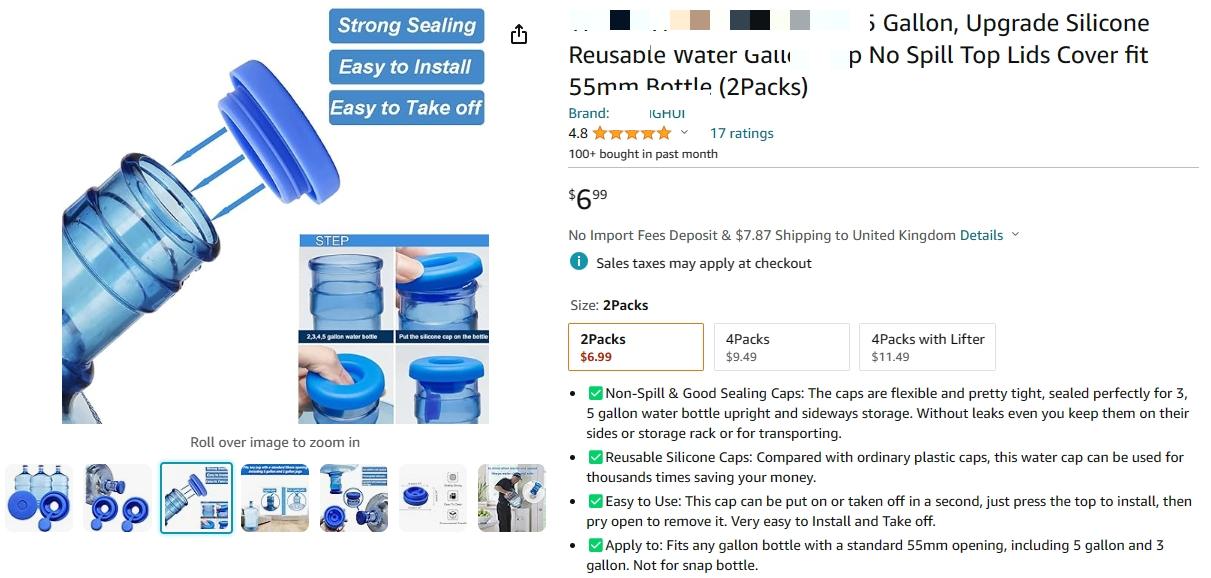Open sixth thumbnail with cap feature diagram
The image size is (1211, 578).
[x=433, y=498]
